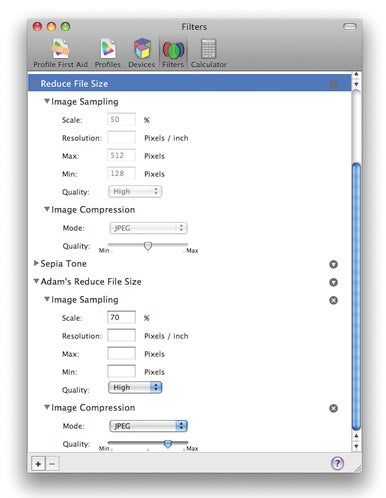
Task: Open the Devices cube icon
Action: click(x=142, y=53)
